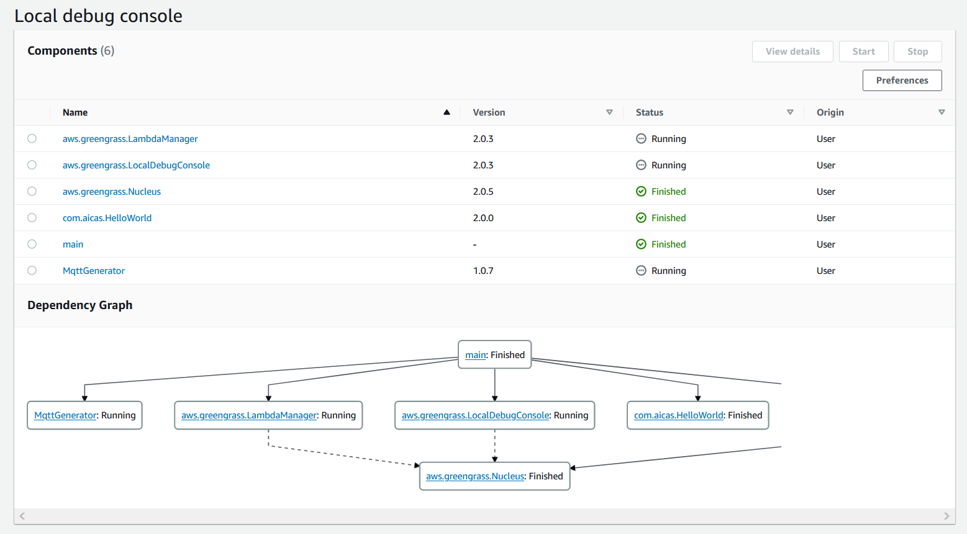Image resolution: width=967 pixels, height=534 pixels.
Task: Click version 2.0.5 cell
Action: pyautogui.click(x=484, y=192)
